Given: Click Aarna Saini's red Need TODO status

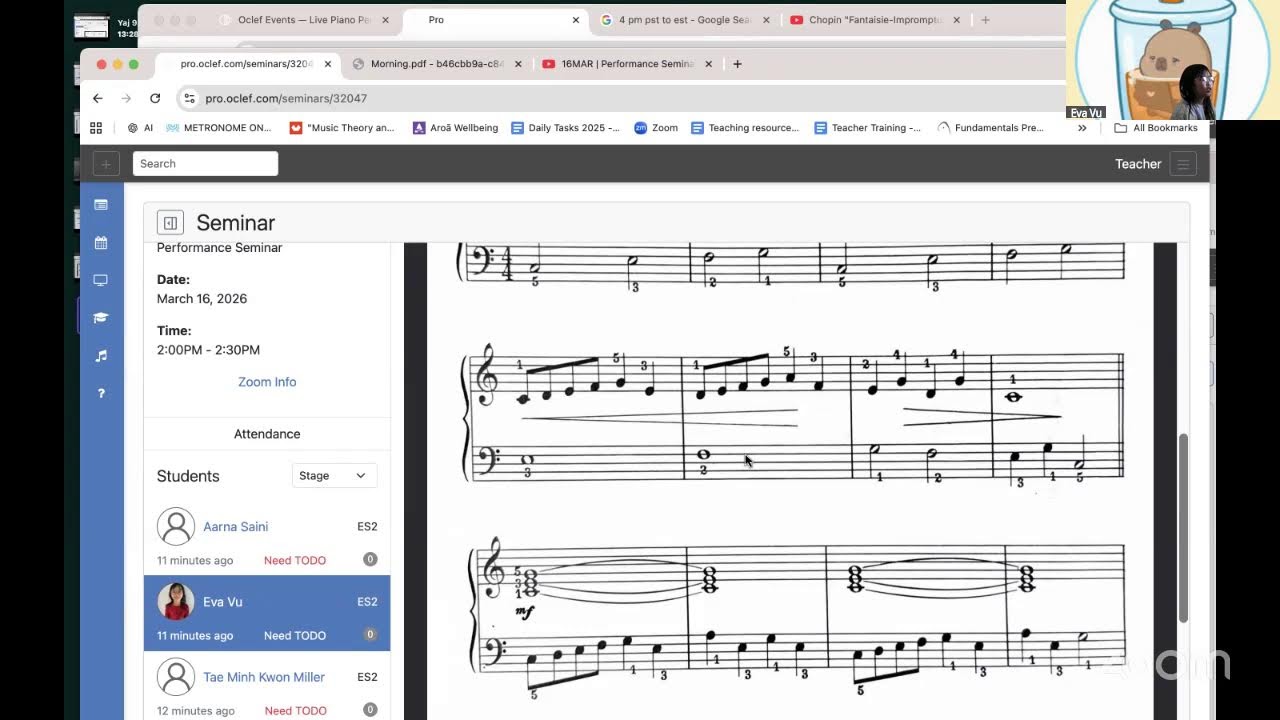Looking at the screenshot, I should 295,560.
